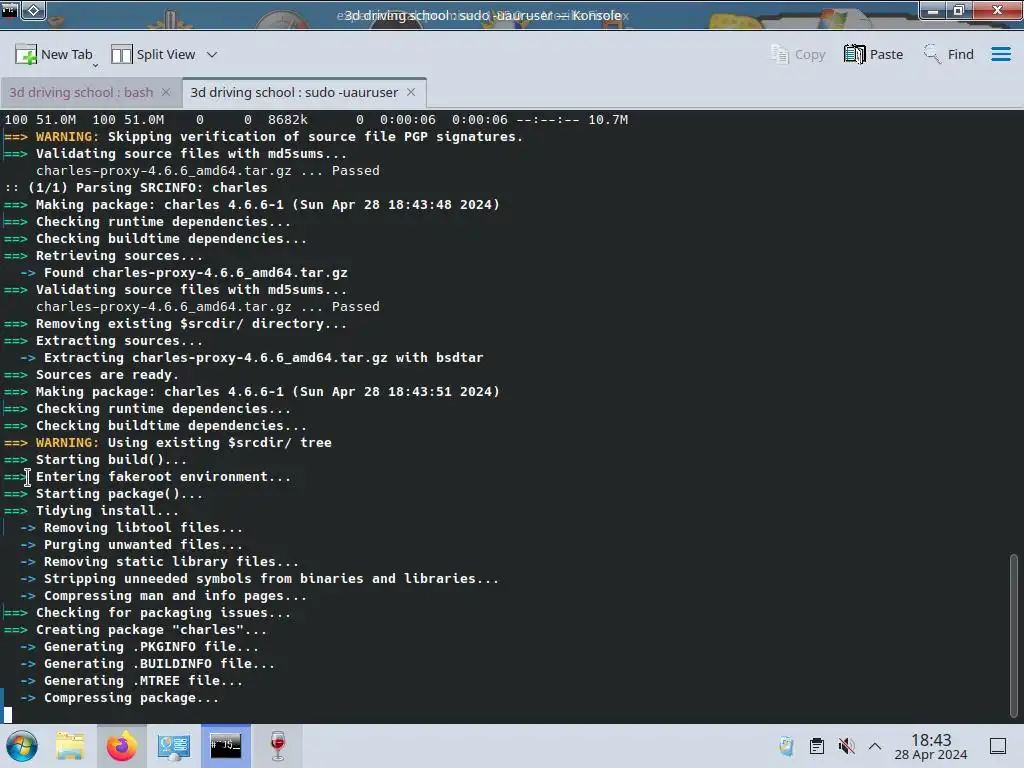Screen dimensions: 1024x768
Task: Click the Paste toolbar icon
Action: coord(873,55)
